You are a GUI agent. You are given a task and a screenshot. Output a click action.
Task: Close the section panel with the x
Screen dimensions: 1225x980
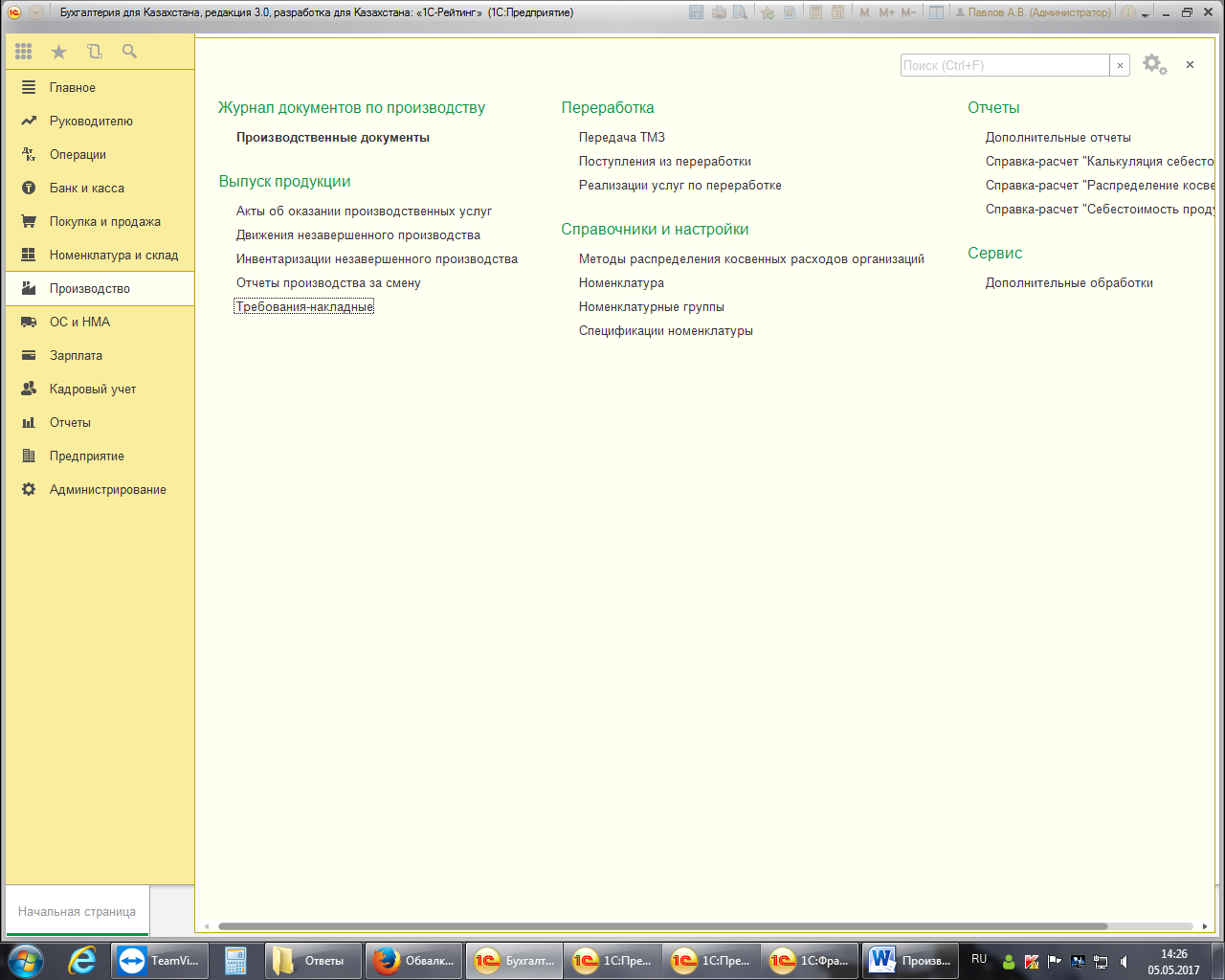(1190, 64)
